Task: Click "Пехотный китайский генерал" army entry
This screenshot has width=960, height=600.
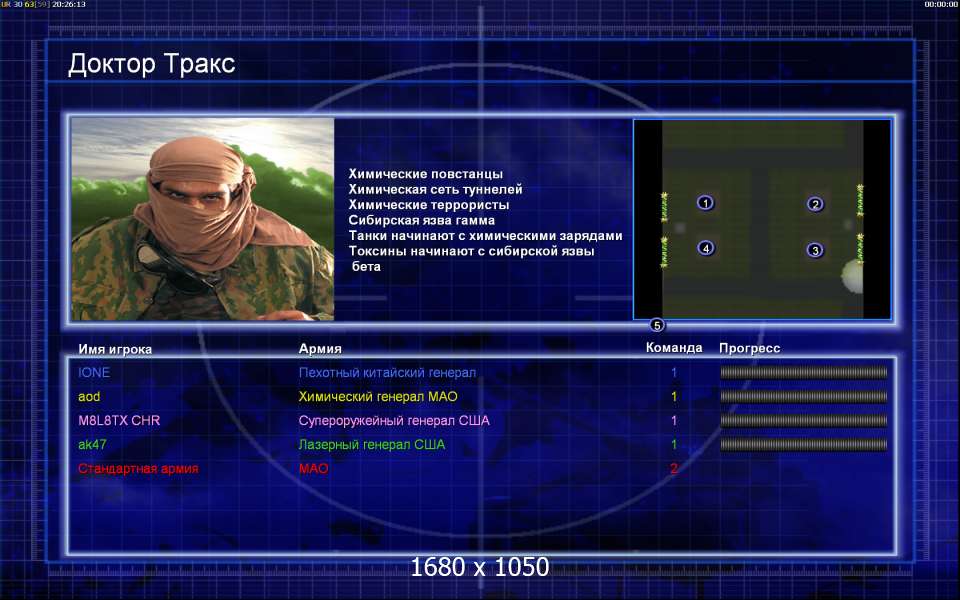Action: pyautogui.click(x=387, y=372)
